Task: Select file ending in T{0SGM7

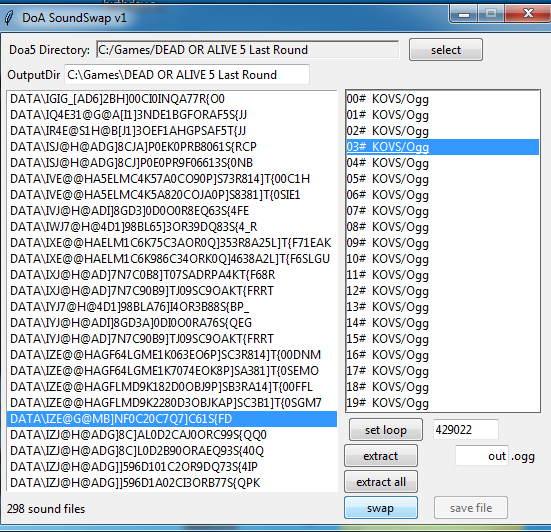Action: [x=172, y=403]
